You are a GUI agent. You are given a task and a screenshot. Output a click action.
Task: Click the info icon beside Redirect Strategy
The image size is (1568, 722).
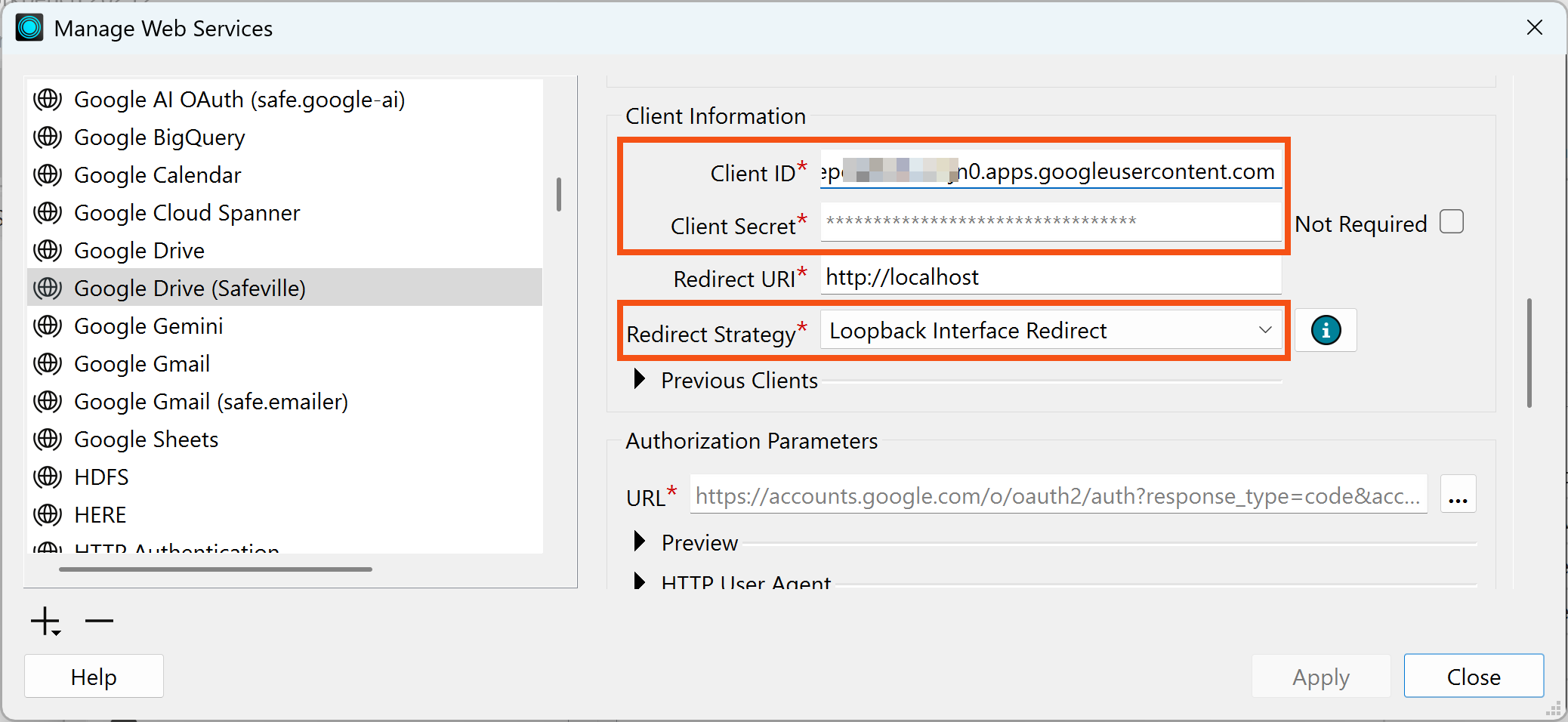point(1326,330)
